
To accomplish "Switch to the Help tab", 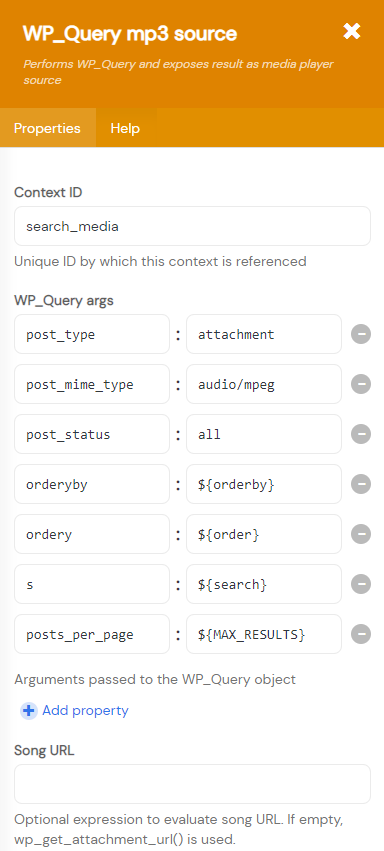I will [x=125, y=128].
